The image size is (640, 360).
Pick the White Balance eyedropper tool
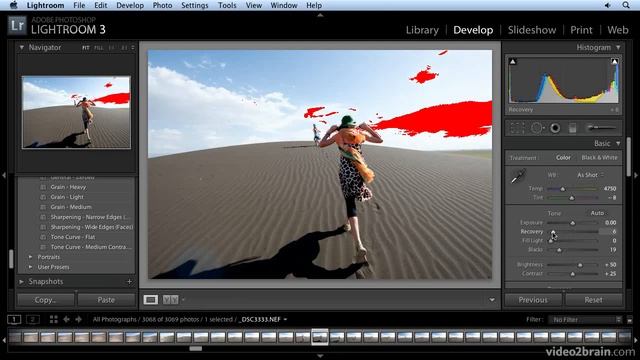click(518, 177)
